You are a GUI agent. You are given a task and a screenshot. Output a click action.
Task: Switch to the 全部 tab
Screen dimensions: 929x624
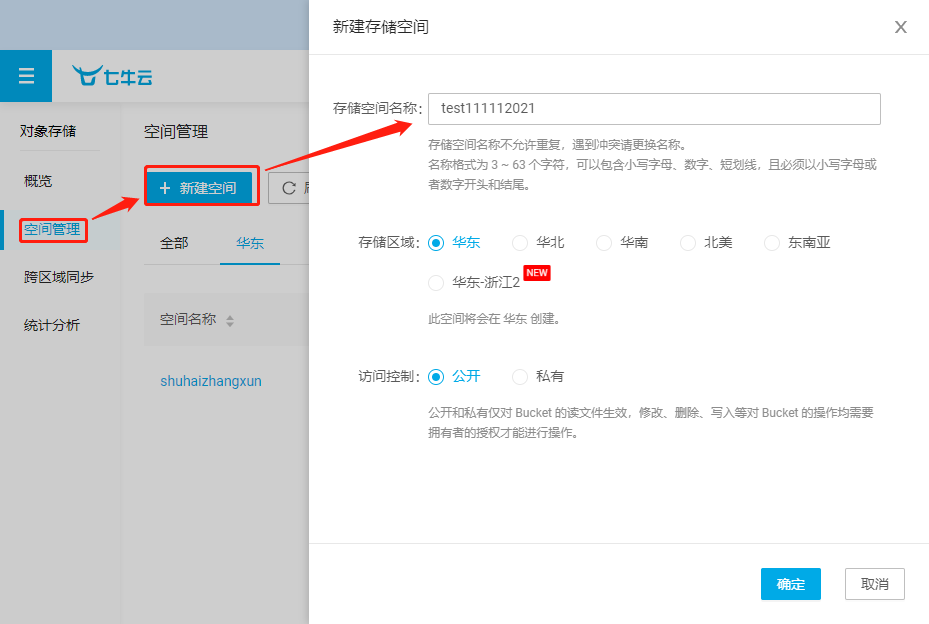click(x=175, y=242)
